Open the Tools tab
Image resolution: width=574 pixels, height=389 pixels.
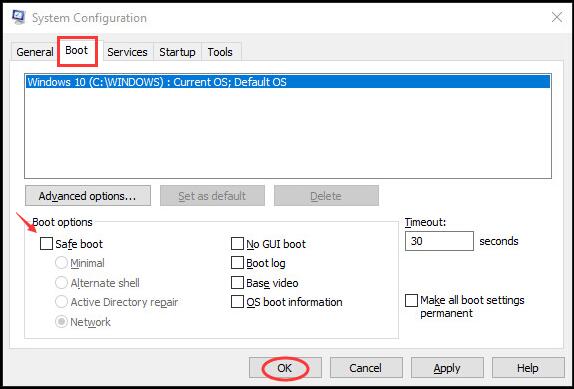click(x=220, y=52)
